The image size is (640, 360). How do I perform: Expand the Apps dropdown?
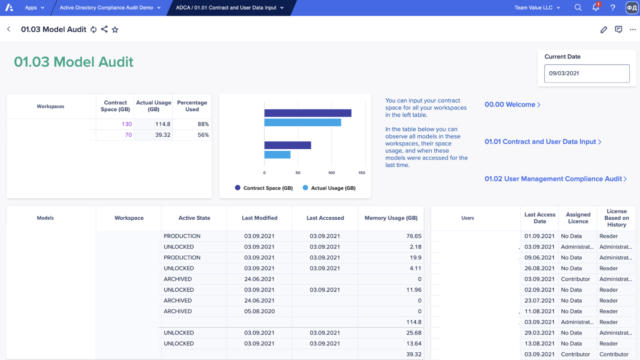(x=35, y=8)
